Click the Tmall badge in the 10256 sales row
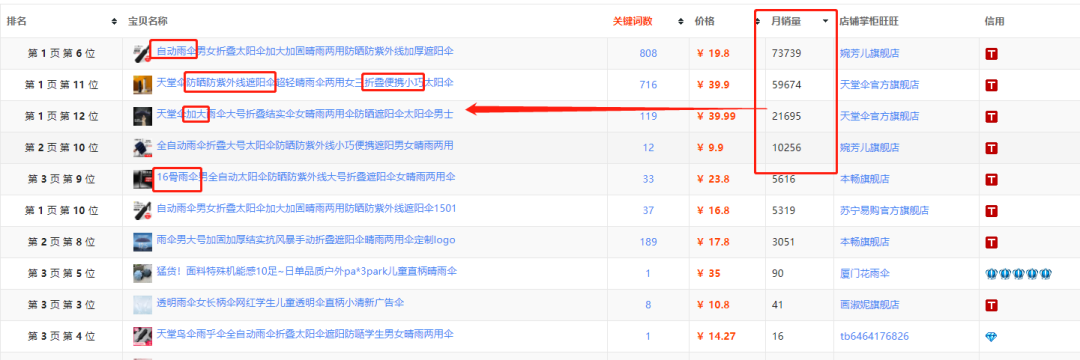Viewport: 1080px width, 360px height. point(992,147)
